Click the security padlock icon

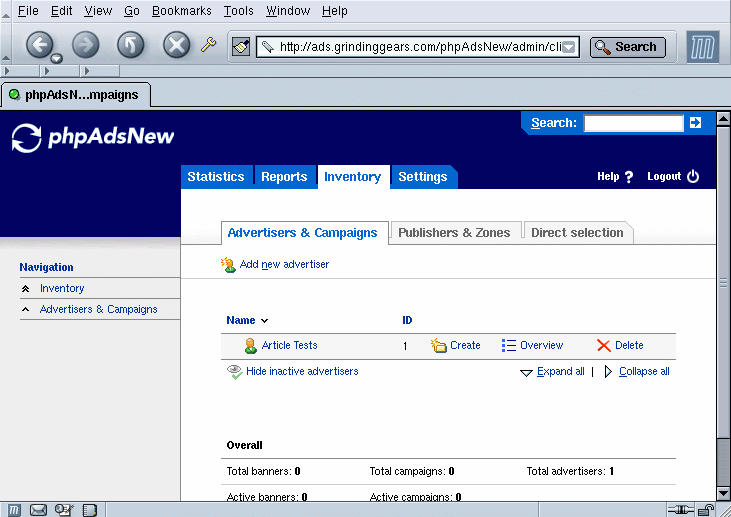[706, 510]
